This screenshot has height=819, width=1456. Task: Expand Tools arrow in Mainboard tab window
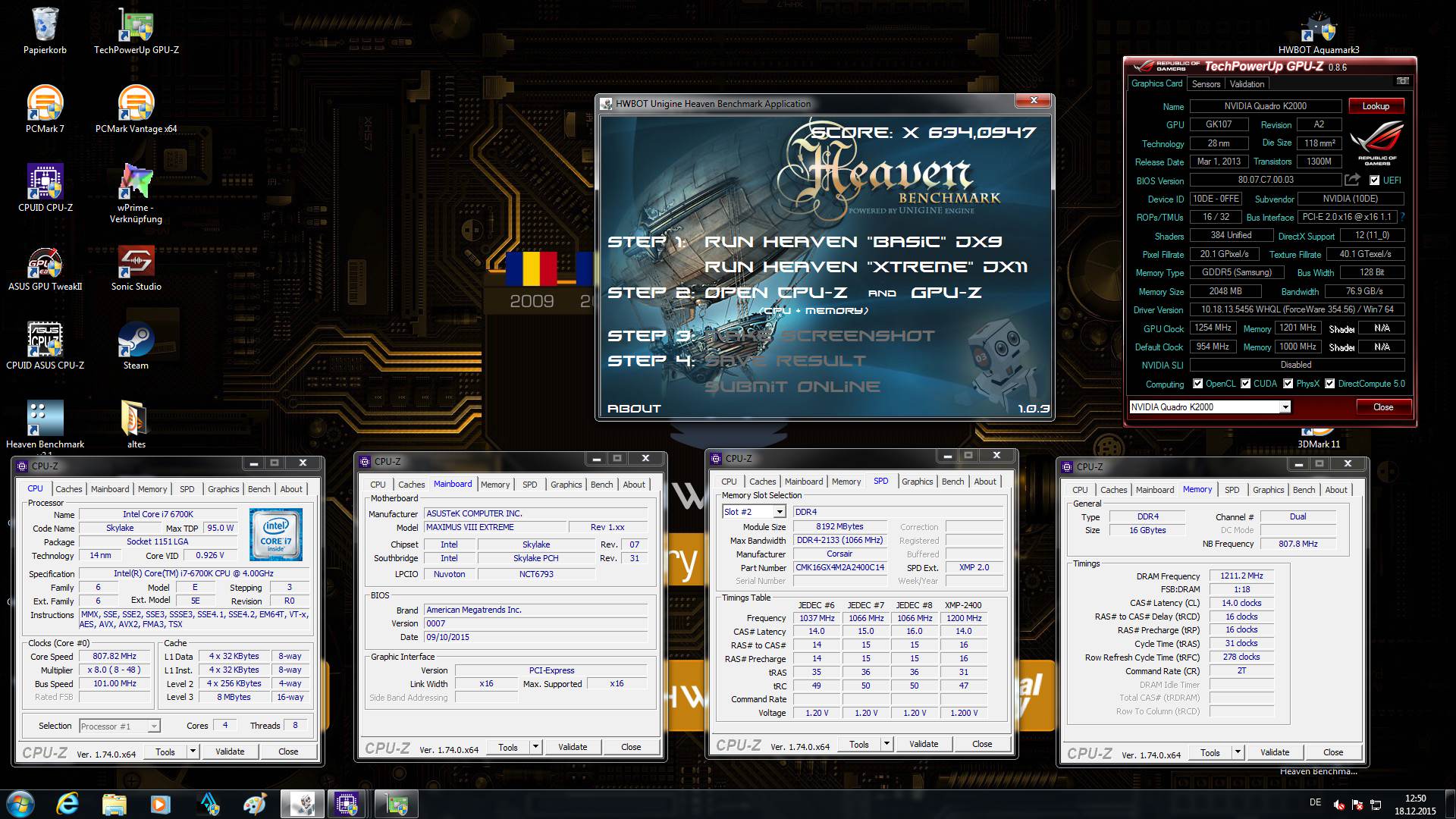535,747
